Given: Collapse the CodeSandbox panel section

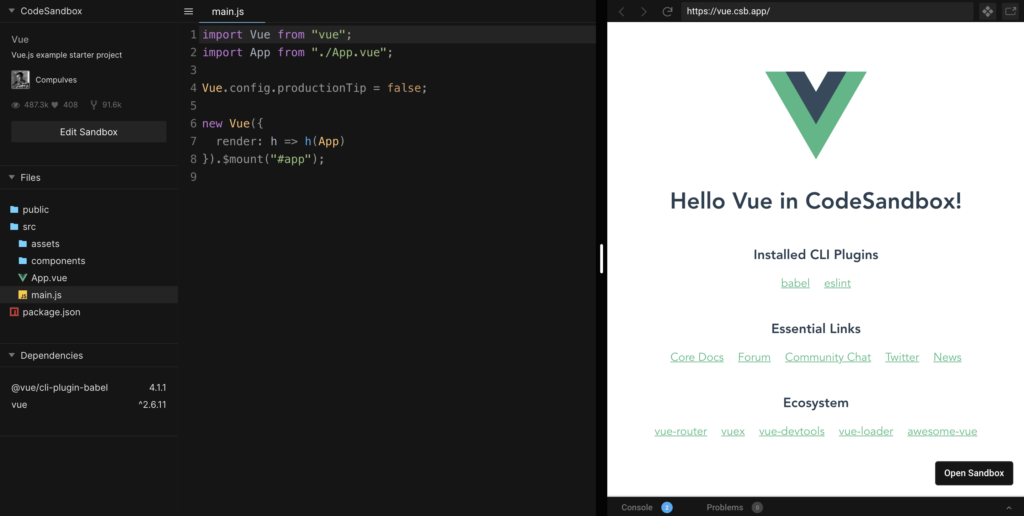Looking at the screenshot, I should pos(10,11).
